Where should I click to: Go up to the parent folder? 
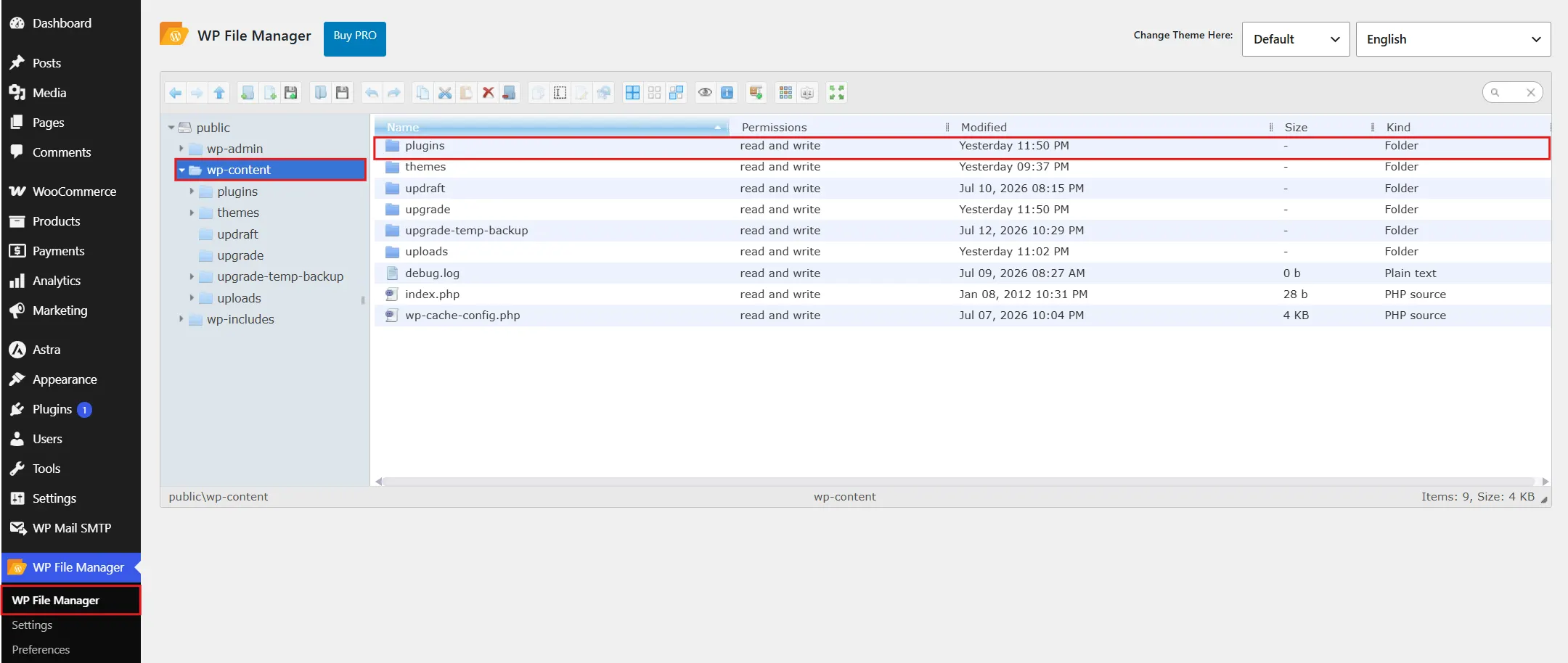(x=219, y=93)
